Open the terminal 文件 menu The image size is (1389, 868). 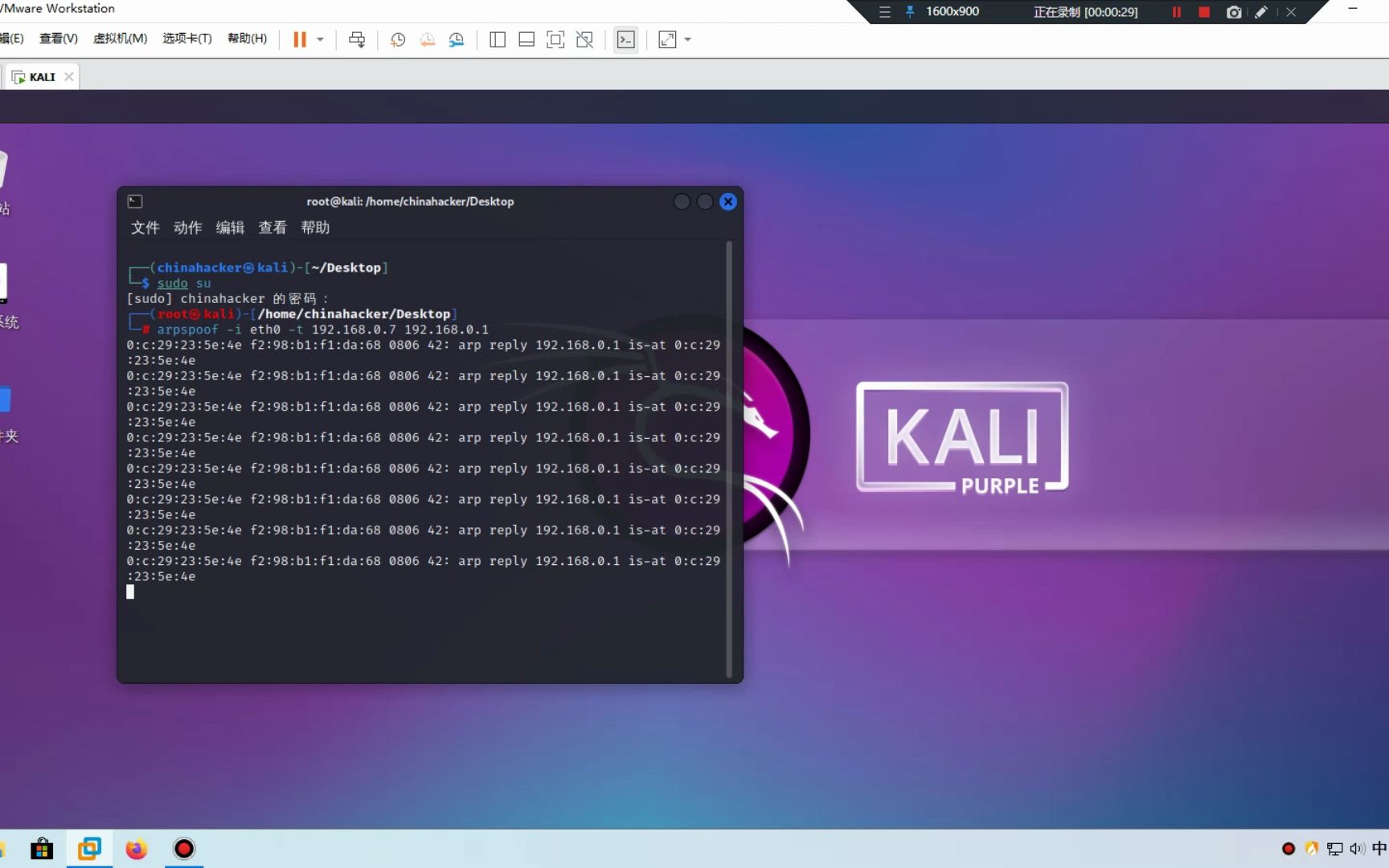pos(145,227)
